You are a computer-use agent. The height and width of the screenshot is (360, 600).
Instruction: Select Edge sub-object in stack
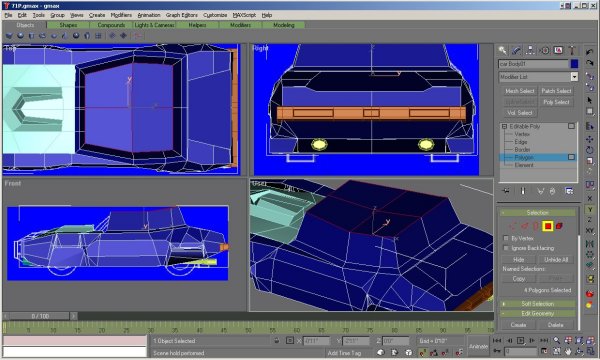click(x=521, y=142)
